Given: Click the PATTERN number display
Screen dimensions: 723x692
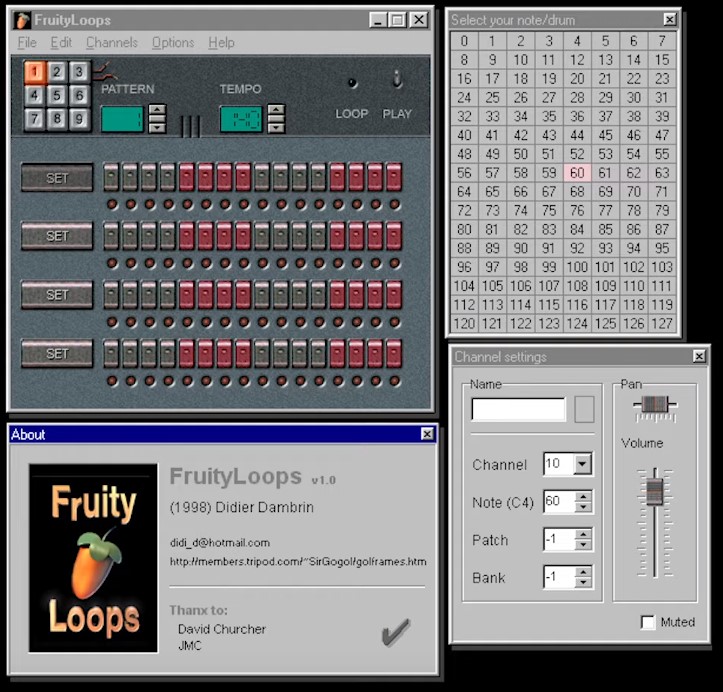Looking at the screenshot, I should click(123, 119).
